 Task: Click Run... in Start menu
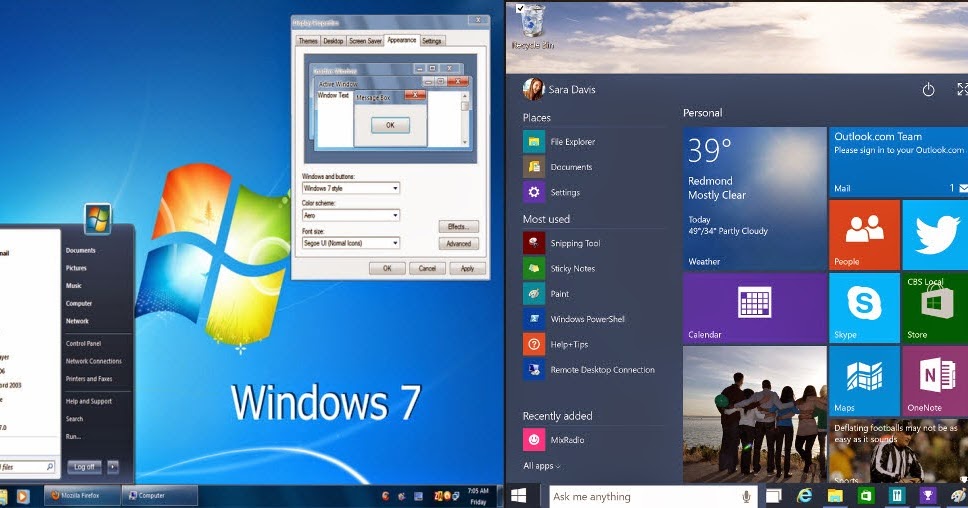click(x=73, y=436)
